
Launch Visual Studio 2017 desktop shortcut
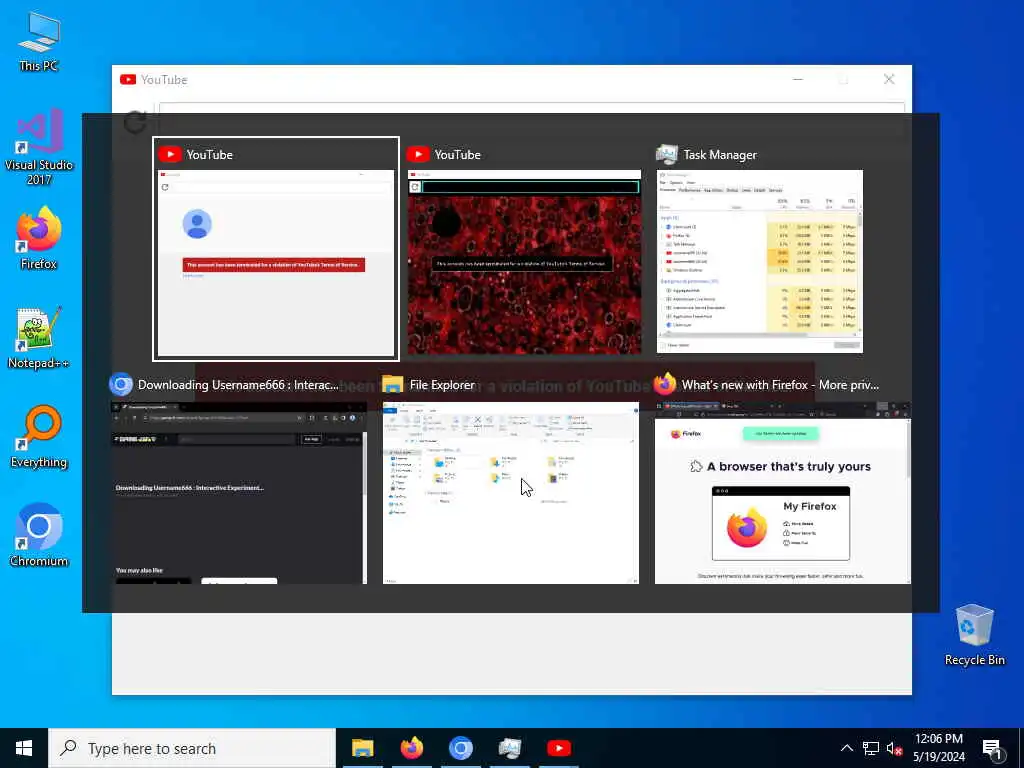pyautogui.click(x=39, y=147)
